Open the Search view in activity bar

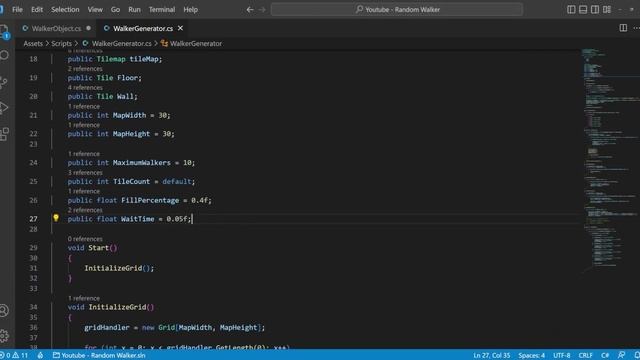click(4, 55)
